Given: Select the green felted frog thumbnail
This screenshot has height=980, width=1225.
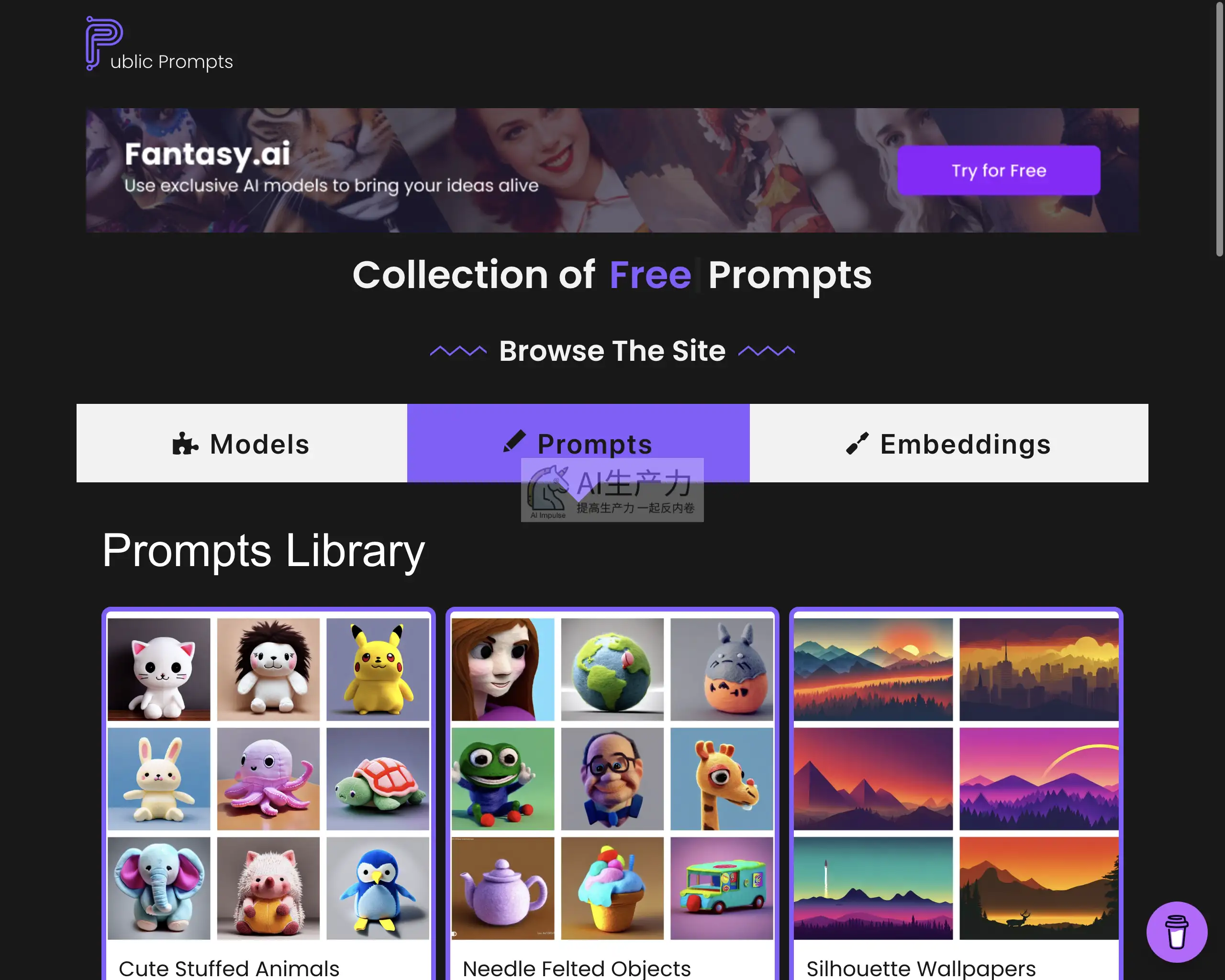Looking at the screenshot, I should [x=503, y=779].
